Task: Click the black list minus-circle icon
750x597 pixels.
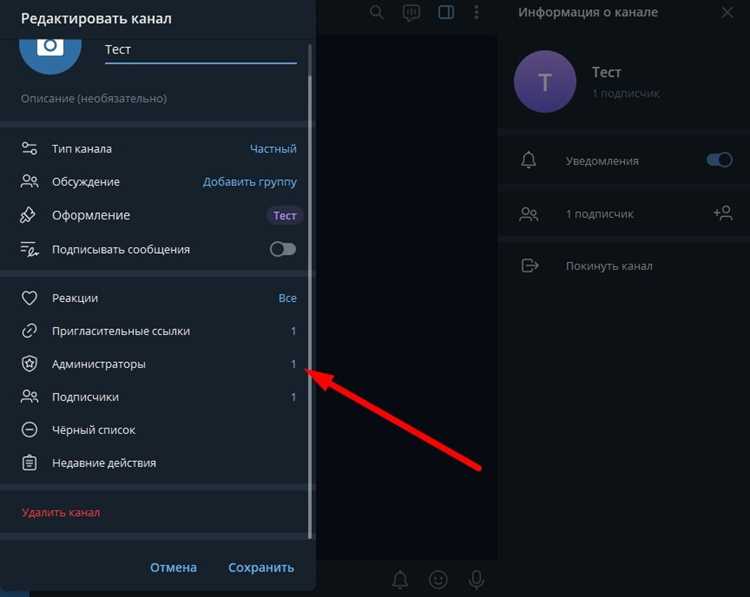Action: coord(29,430)
